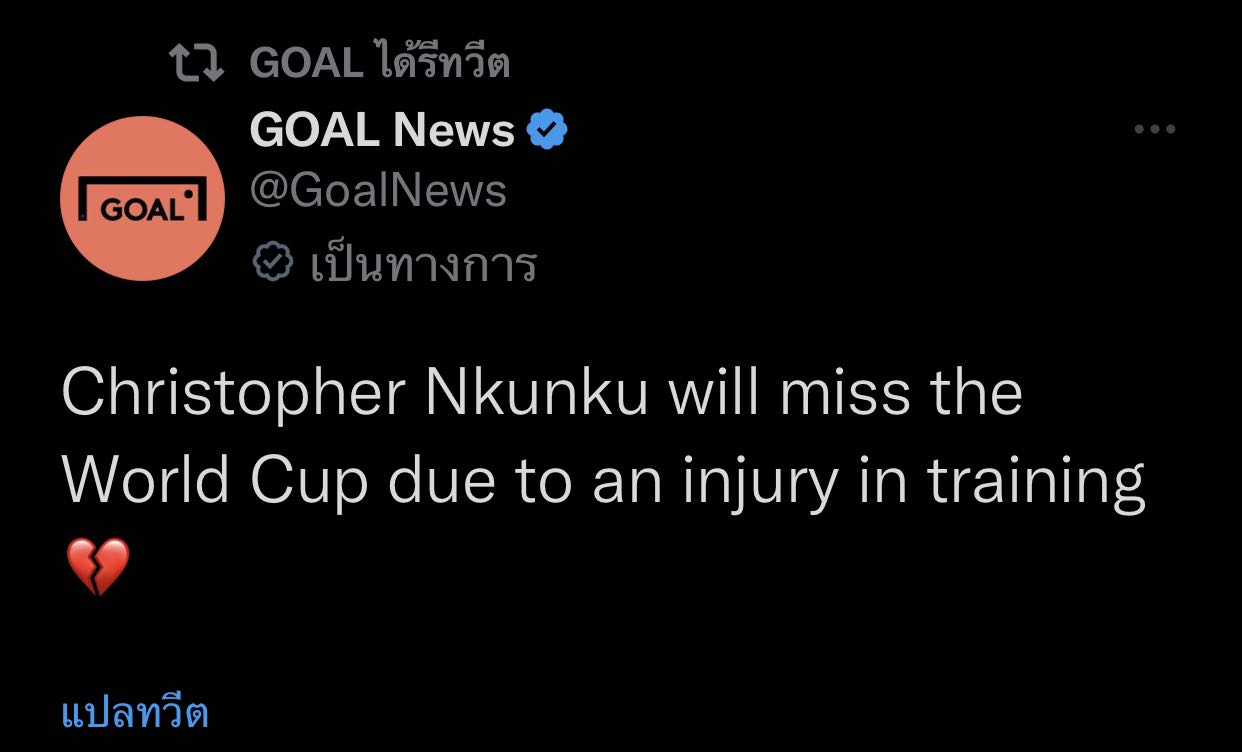This screenshot has height=752, width=1242.
Task: Translate the tweet via "แปลทวีต"
Action: [x=135, y=714]
